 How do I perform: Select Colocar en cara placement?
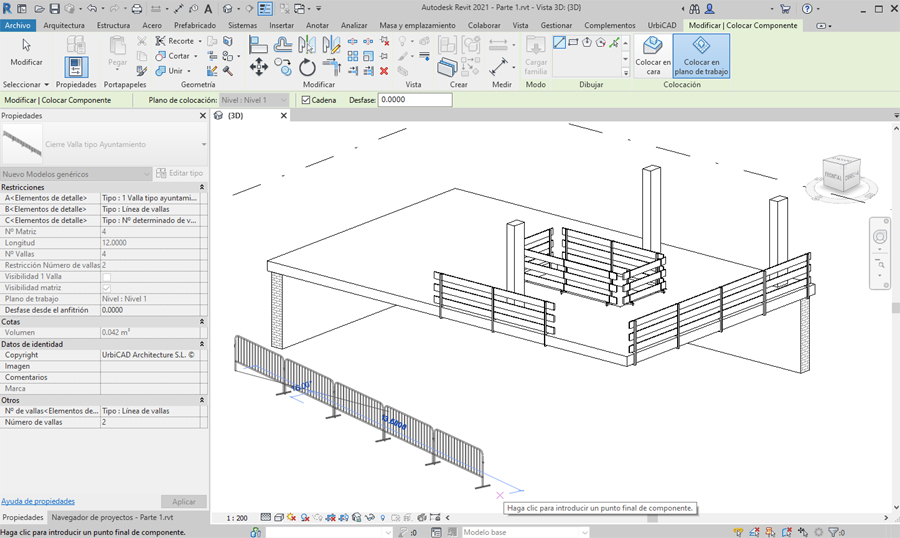(x=653, y=56)
